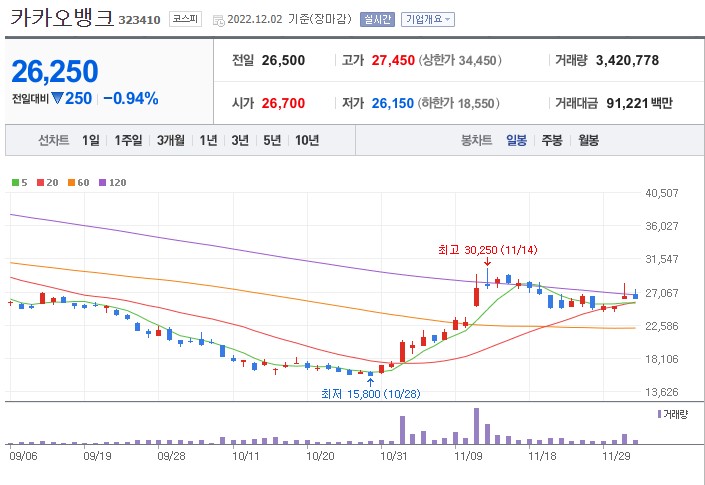Click the lower limit price 18,550
This screenshot has height=485, width=705.
tap(476, 103)
